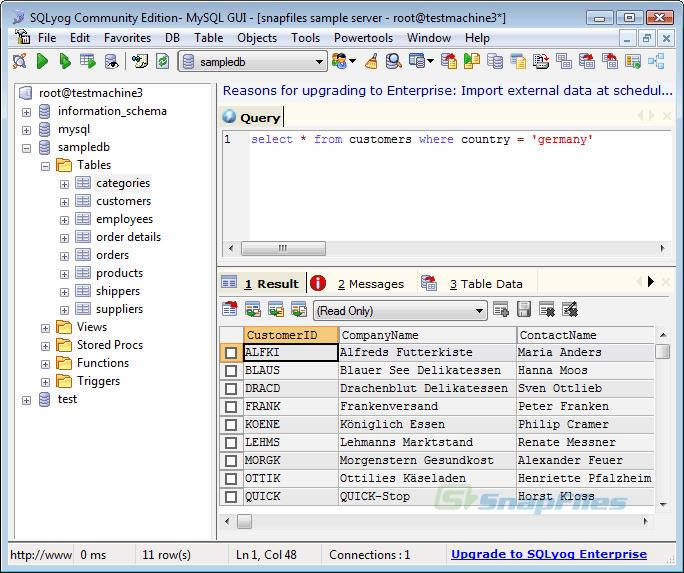Click the insert new row icon in result toolbar
This screenshot has width=684, height=573.
coord(501,309)
